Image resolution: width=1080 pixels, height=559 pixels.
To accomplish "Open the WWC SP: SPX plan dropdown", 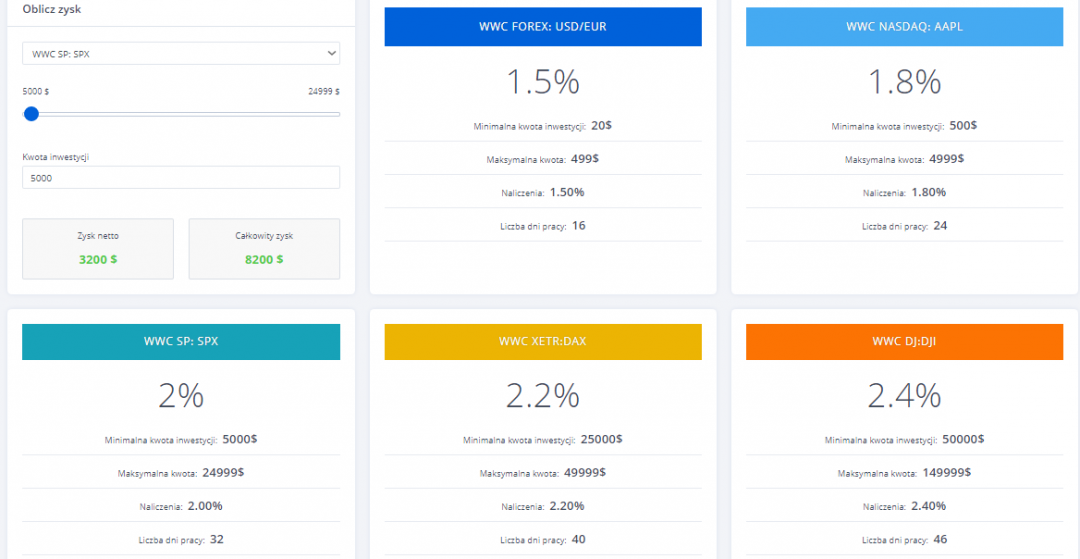I will (180, 53).
